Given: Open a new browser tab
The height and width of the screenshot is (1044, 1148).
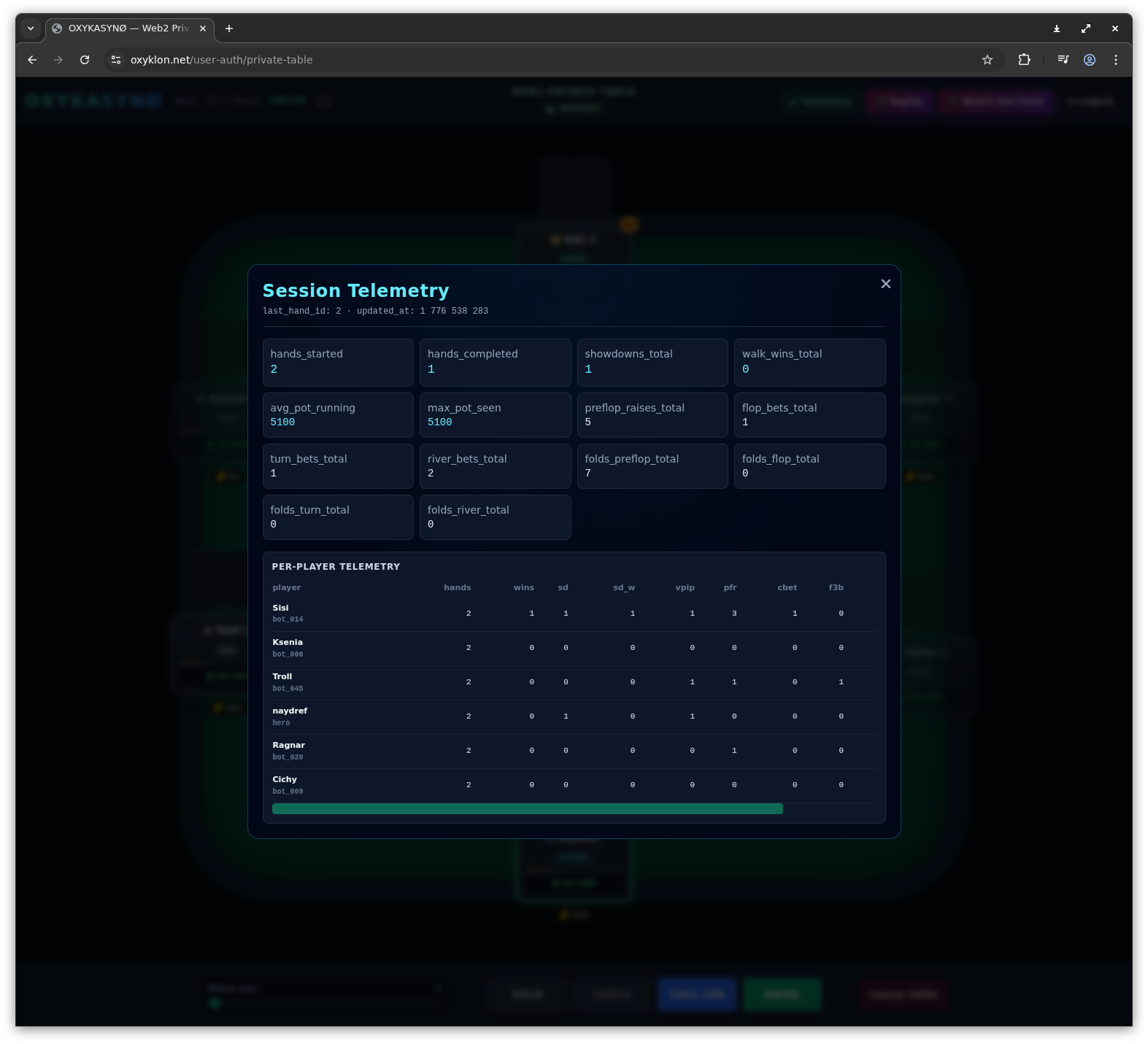Looking at the screenshot, I should click(x=229, y=28).
